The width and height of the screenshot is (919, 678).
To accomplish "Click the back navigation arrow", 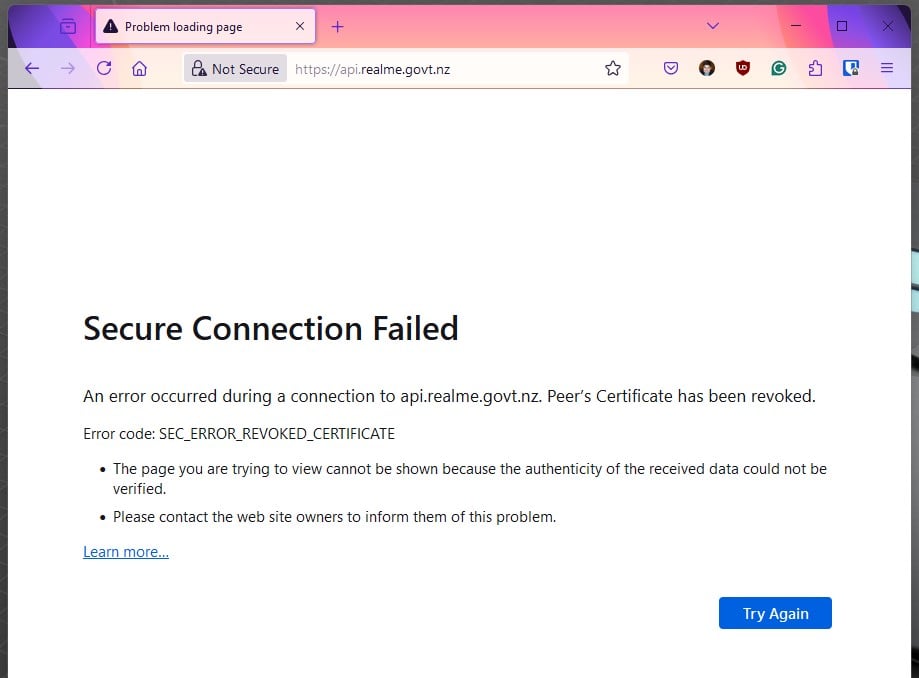I will point(32,69).
